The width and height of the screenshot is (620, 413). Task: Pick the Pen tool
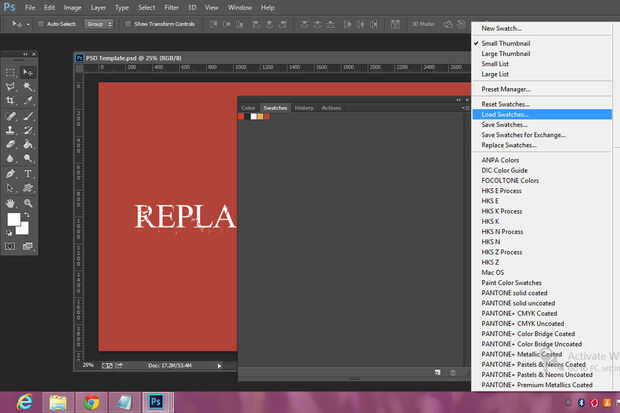coord(11,173)
